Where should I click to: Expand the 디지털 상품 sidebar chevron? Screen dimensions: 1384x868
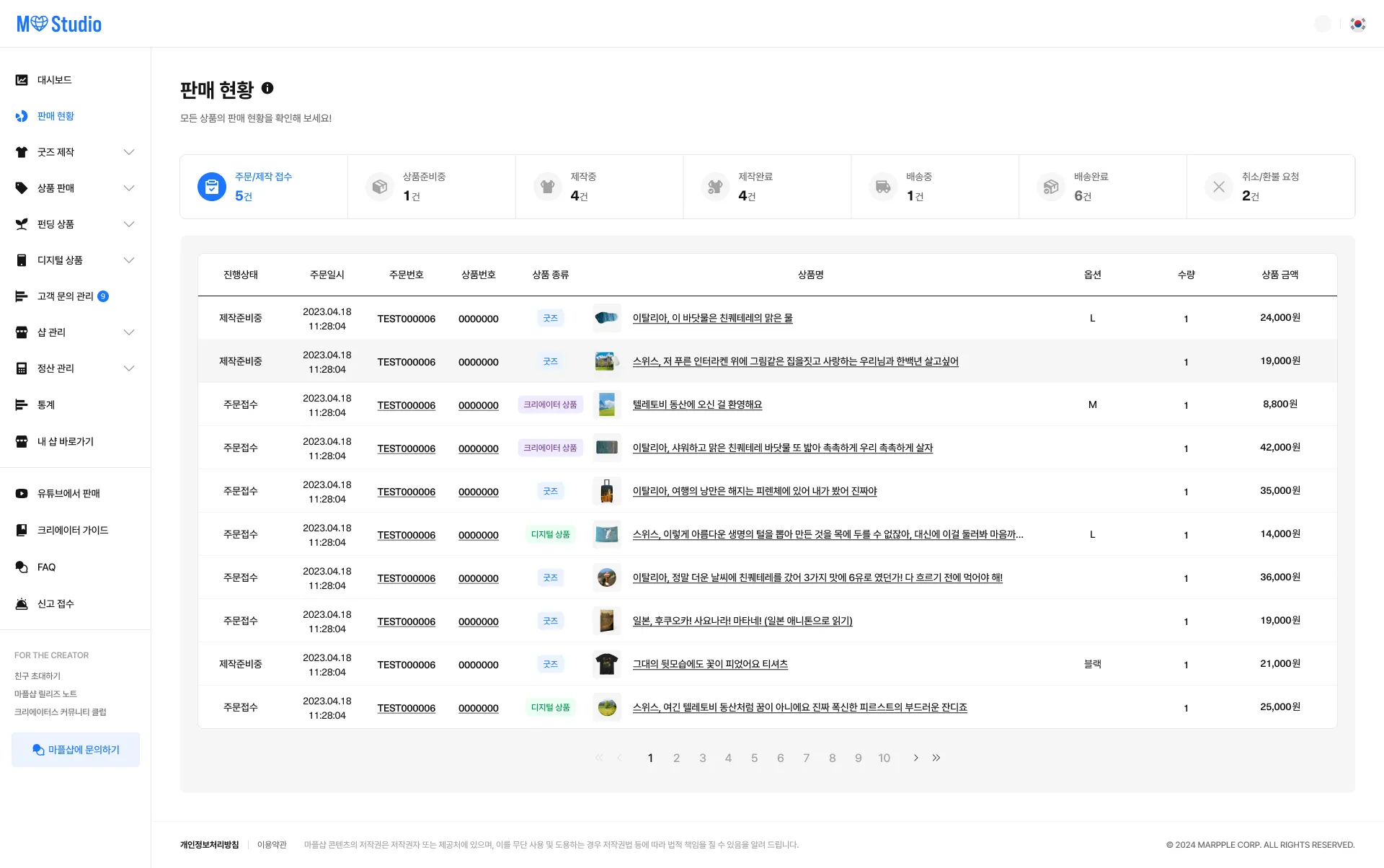(x=129, y=260)
